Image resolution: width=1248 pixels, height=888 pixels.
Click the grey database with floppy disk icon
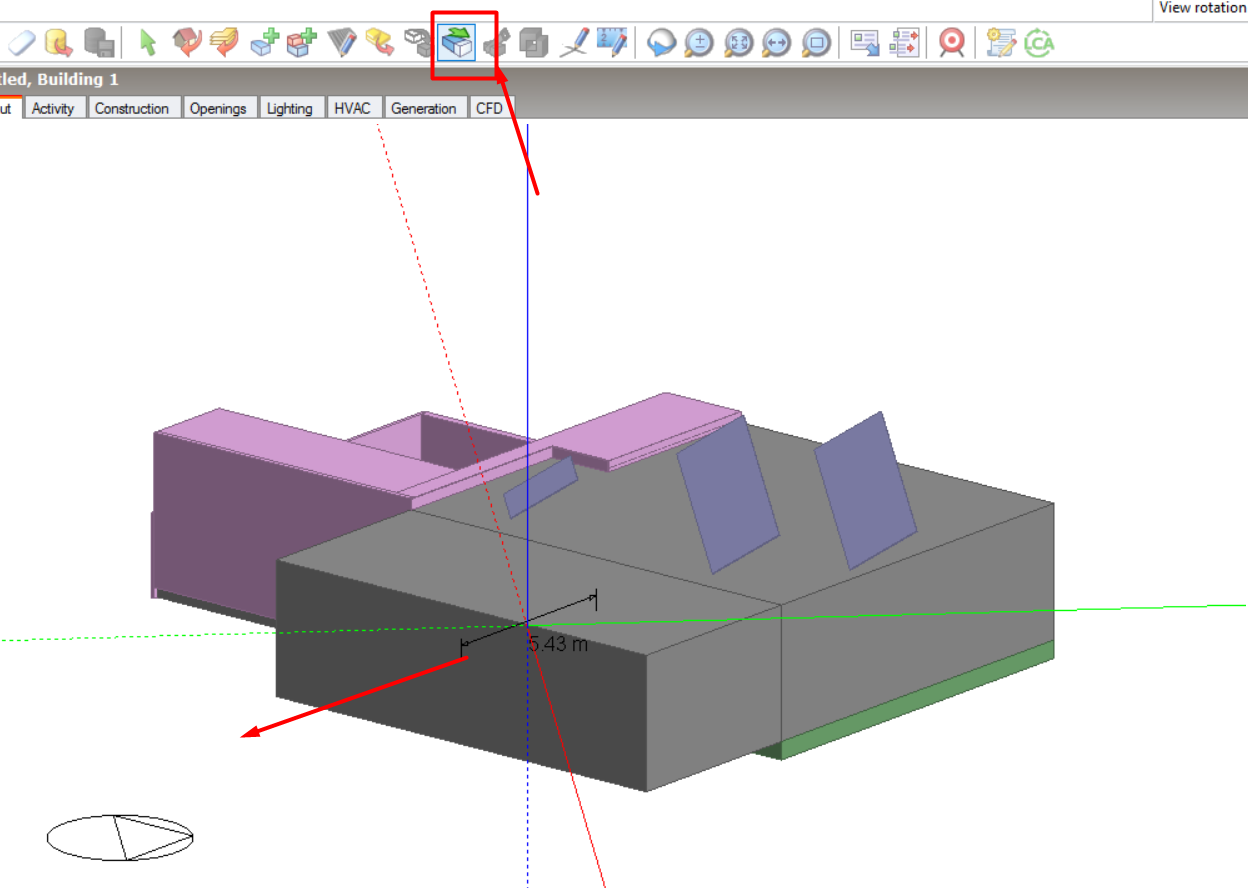coord(98,43)
